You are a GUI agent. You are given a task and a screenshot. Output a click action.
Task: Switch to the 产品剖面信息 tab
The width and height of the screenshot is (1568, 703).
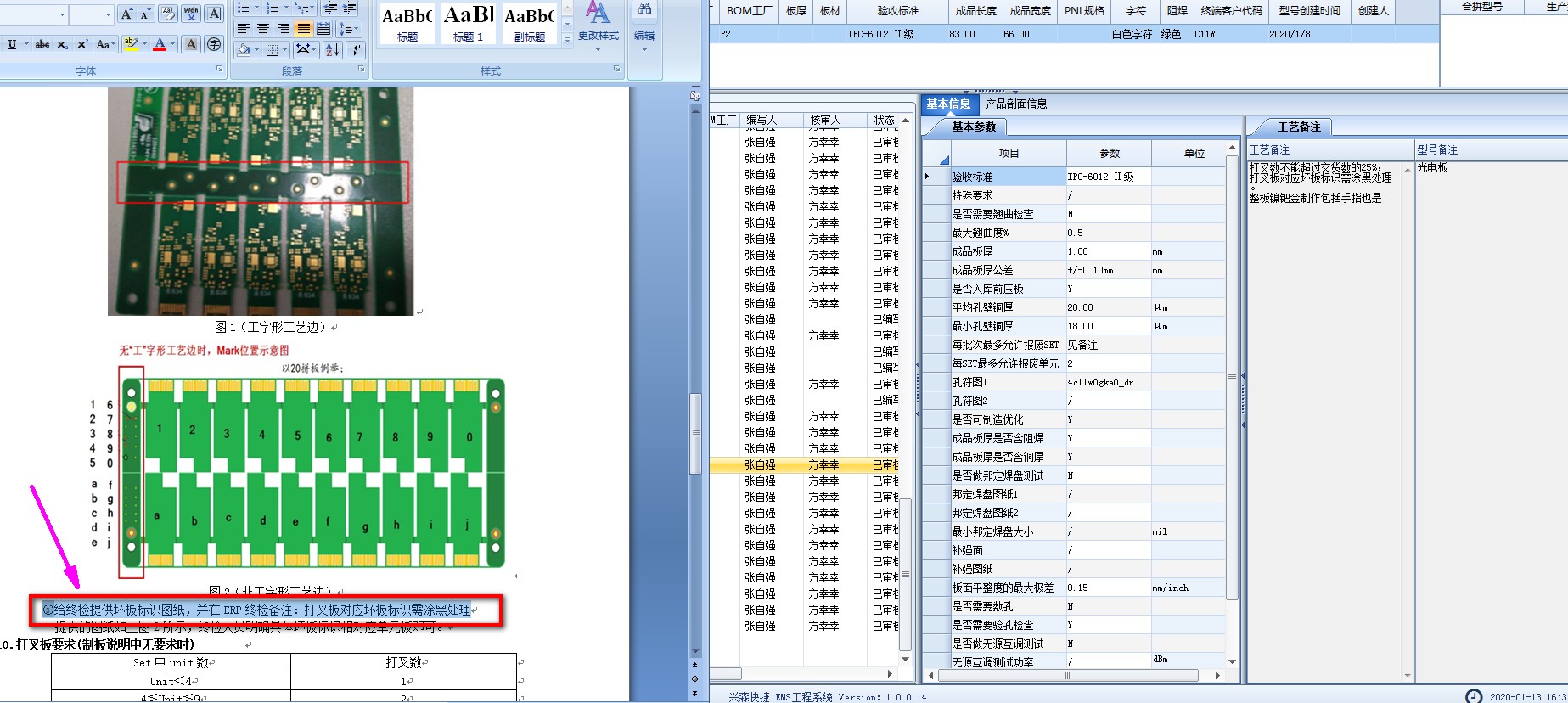point(1016,104)
